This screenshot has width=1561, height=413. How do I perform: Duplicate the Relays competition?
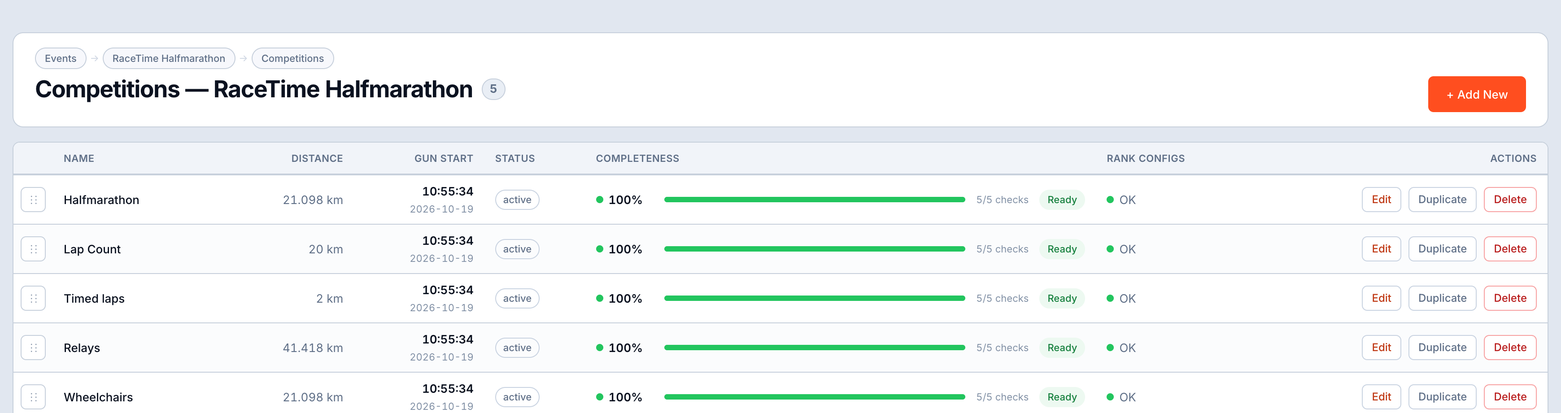point(1442,348)
